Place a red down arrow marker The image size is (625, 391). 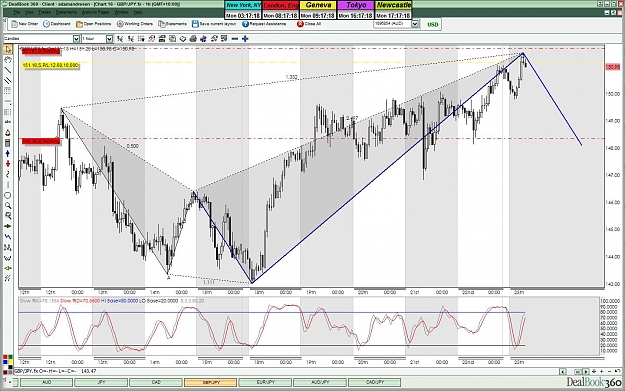8,164
